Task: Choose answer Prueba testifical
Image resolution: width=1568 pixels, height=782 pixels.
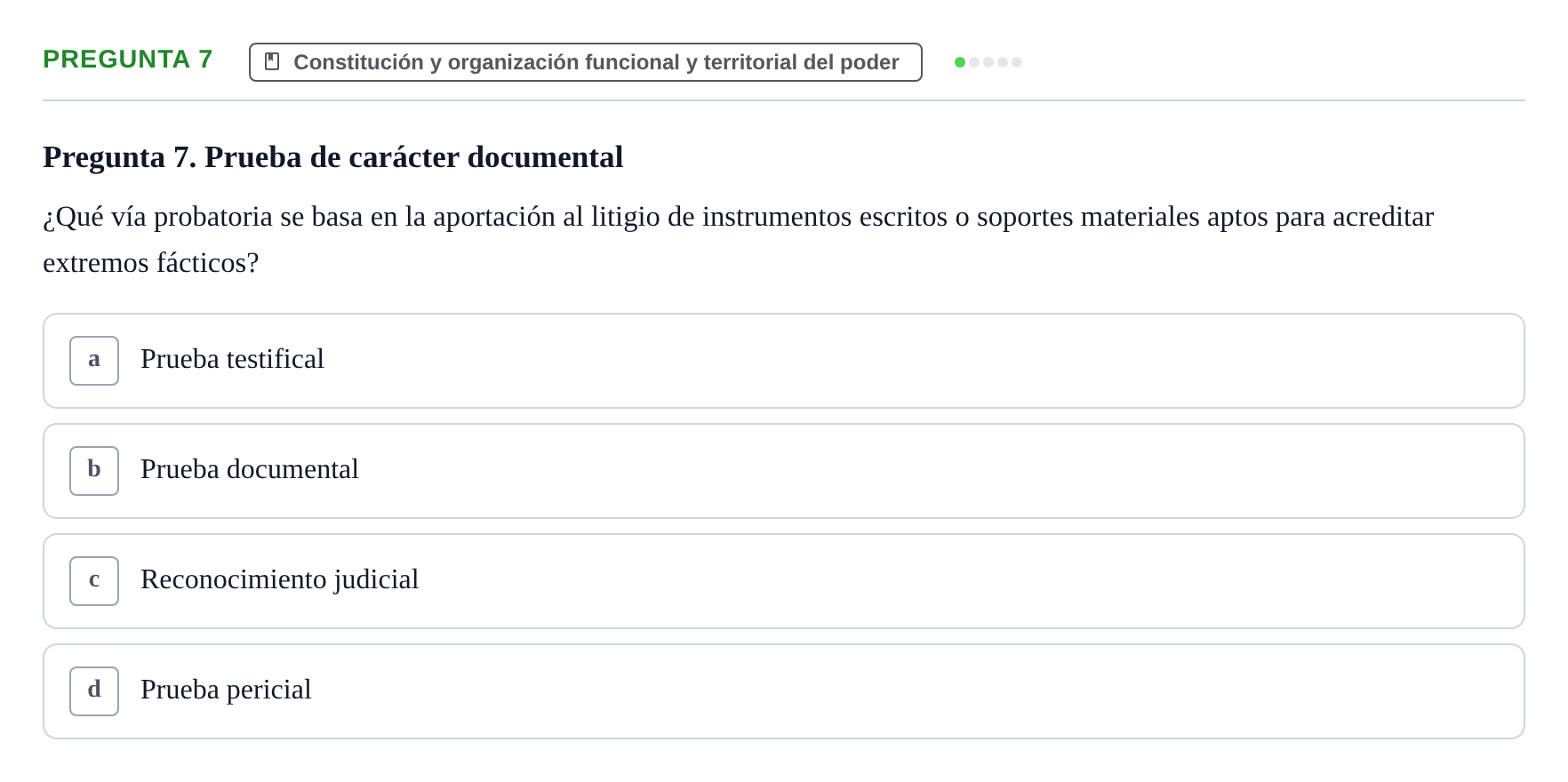Action: click(232, 359)
